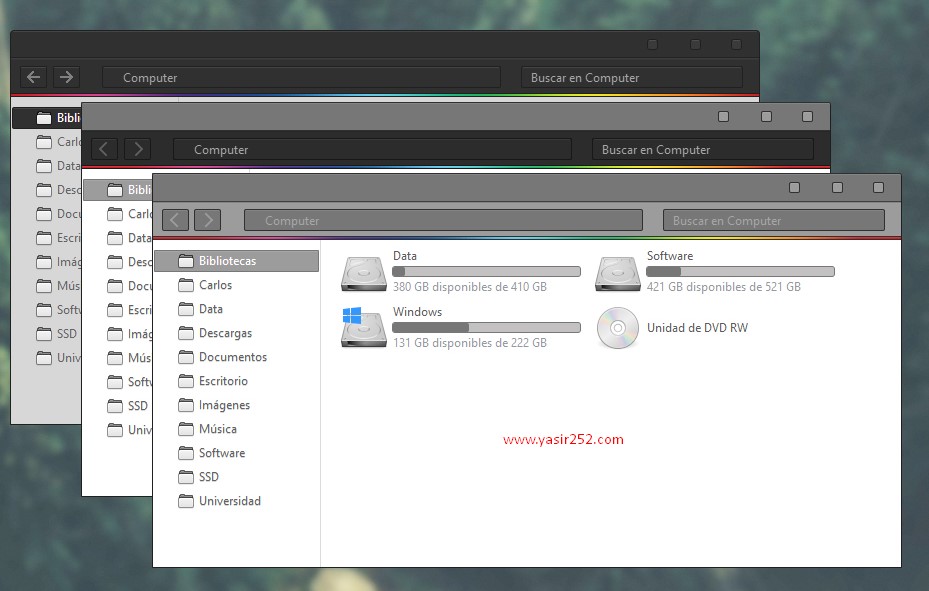Click the Bibliotecas folder icon in sidebar
The image size is (929, 591).
185,260
